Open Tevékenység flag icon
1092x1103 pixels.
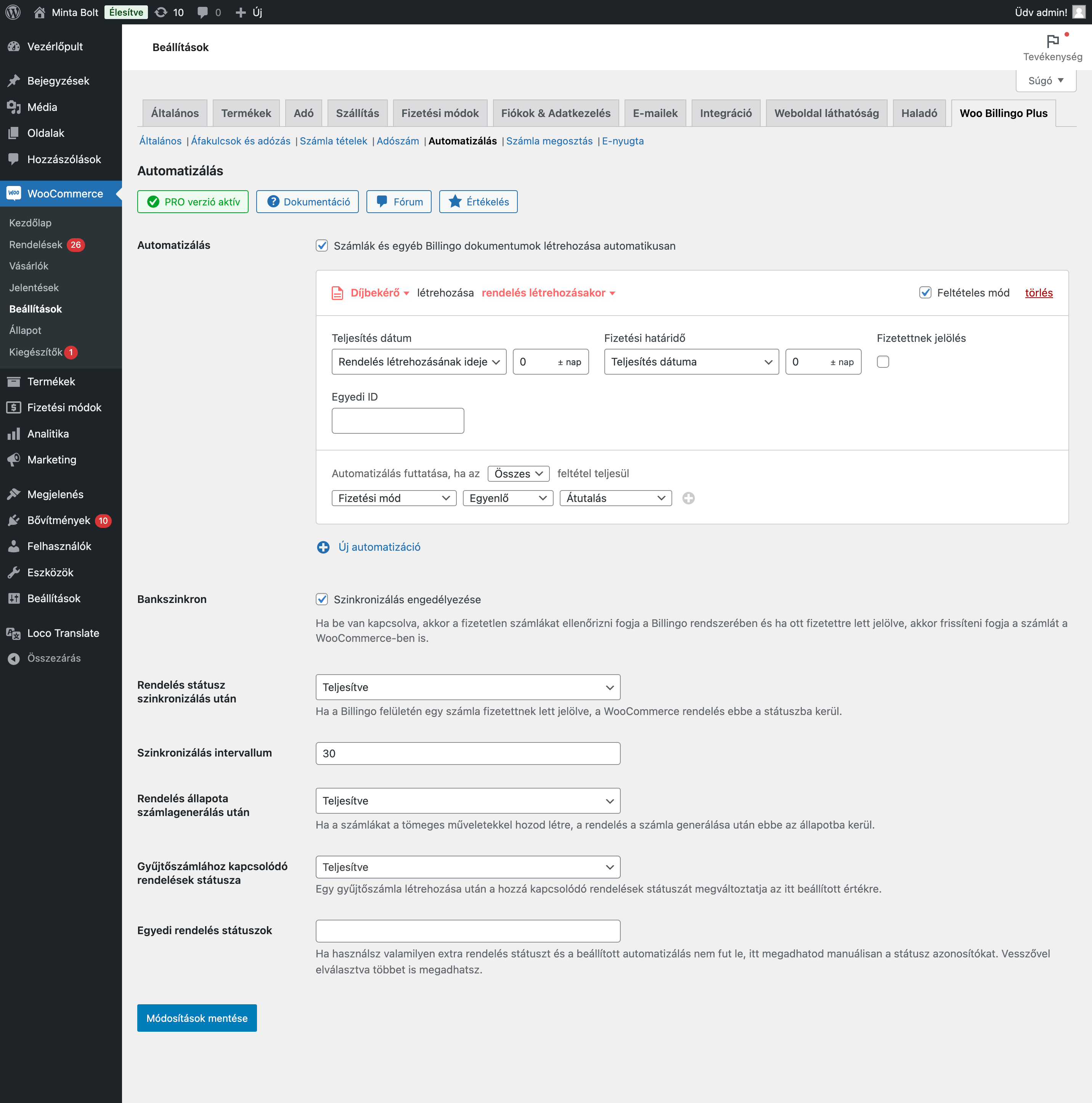coord(1053,41)
